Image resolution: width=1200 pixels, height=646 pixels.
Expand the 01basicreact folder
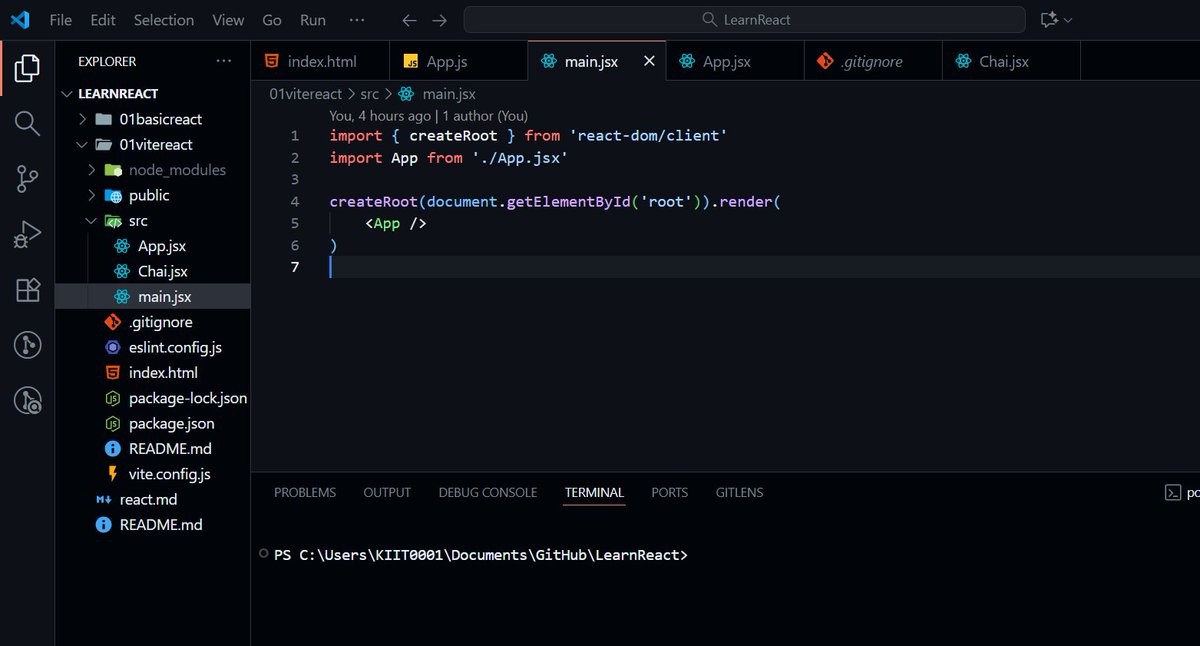84,119
